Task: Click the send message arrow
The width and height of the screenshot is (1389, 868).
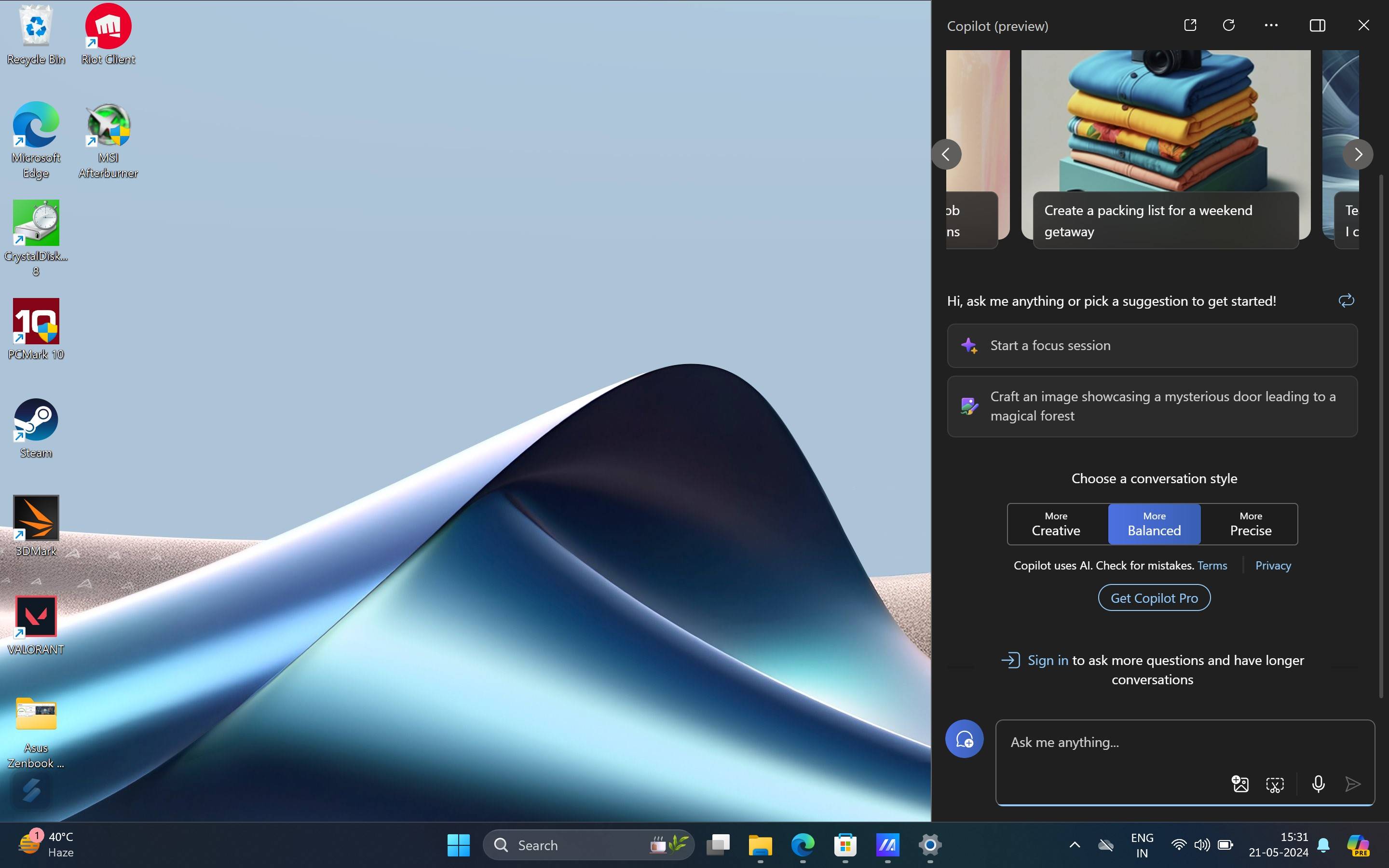Action: (1353, 784)
